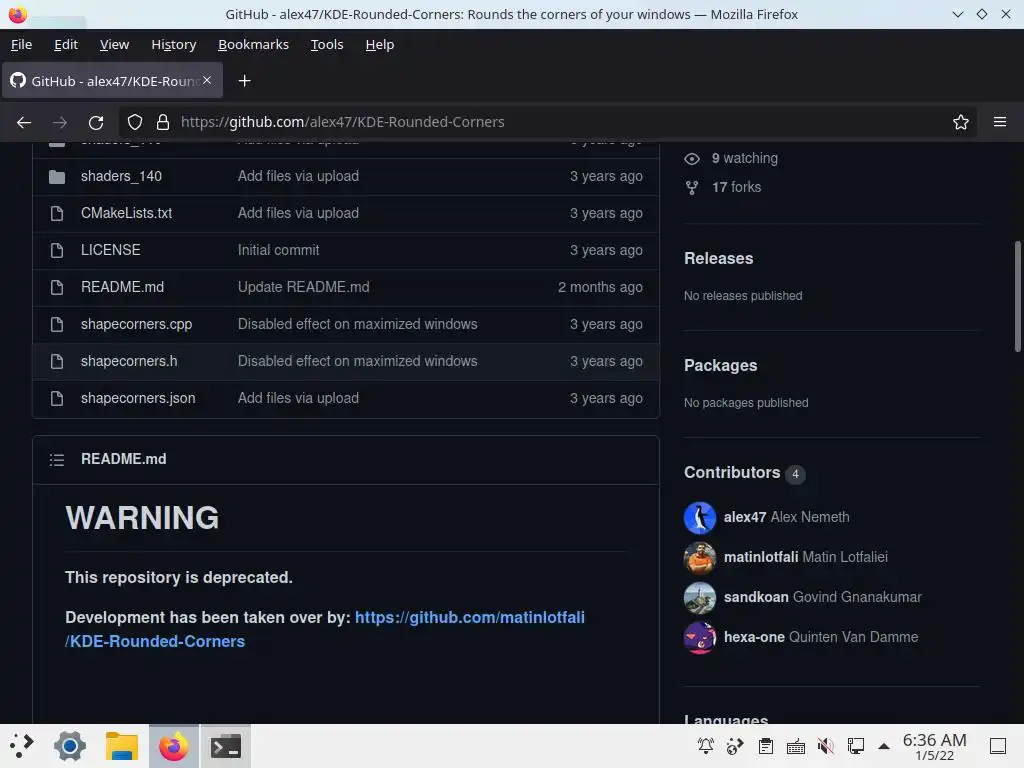Open the notifications bell in system tray
1024x768 pixels.
706,746
